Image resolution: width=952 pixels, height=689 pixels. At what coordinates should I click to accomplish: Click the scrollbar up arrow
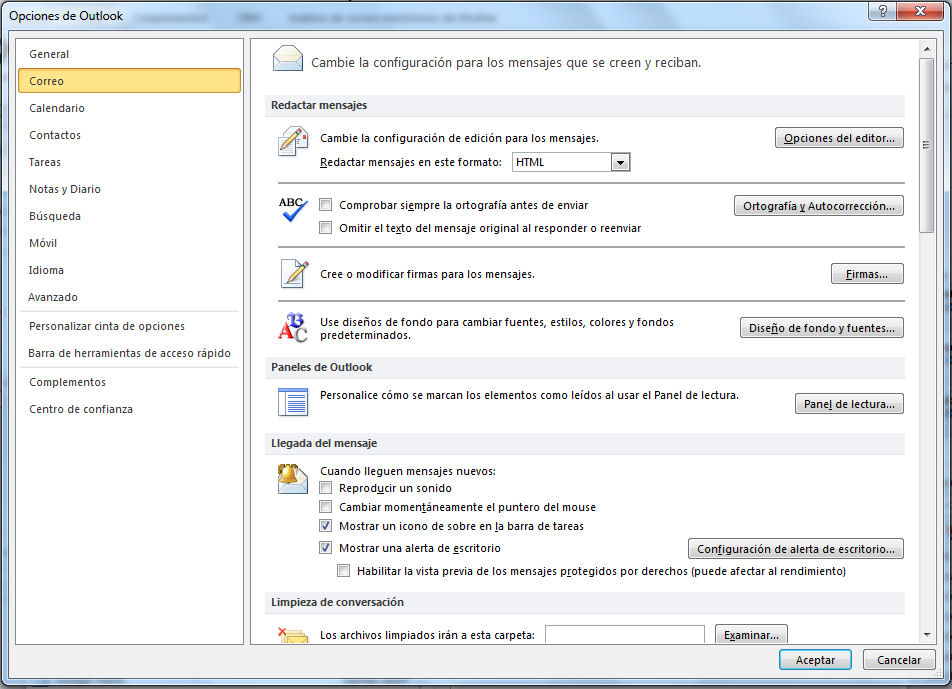pos(926,49)
